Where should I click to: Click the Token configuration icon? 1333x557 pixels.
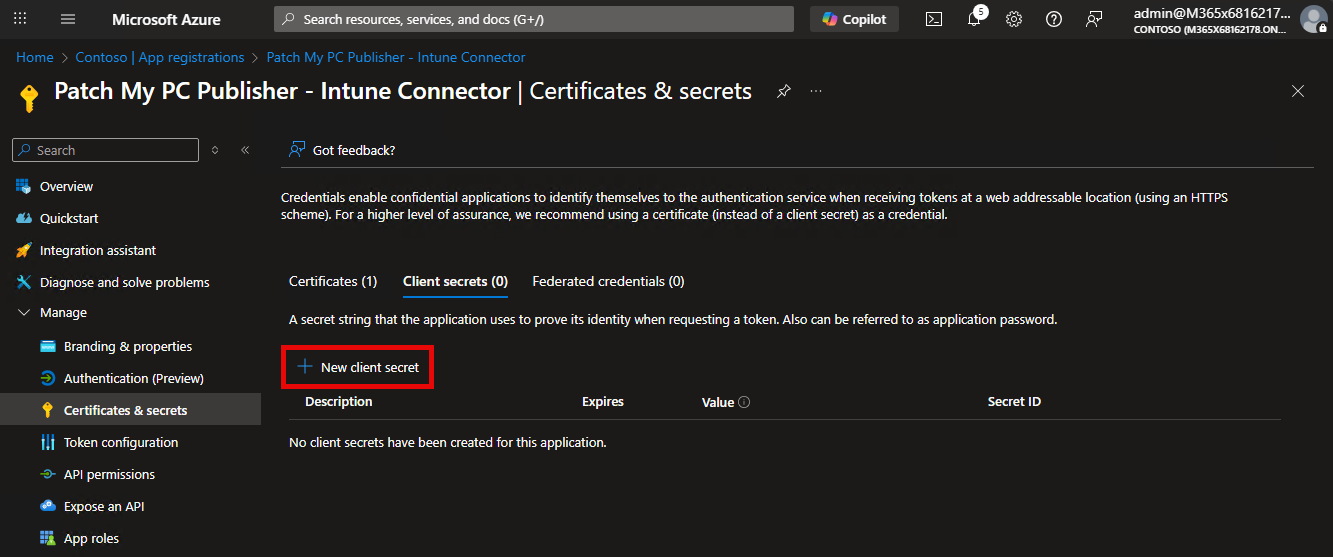(47, 442)
